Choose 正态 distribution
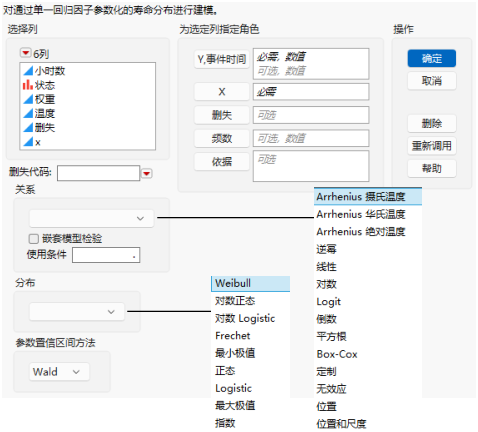The width and height of the screenshot is (478, 432). [251, 371]
